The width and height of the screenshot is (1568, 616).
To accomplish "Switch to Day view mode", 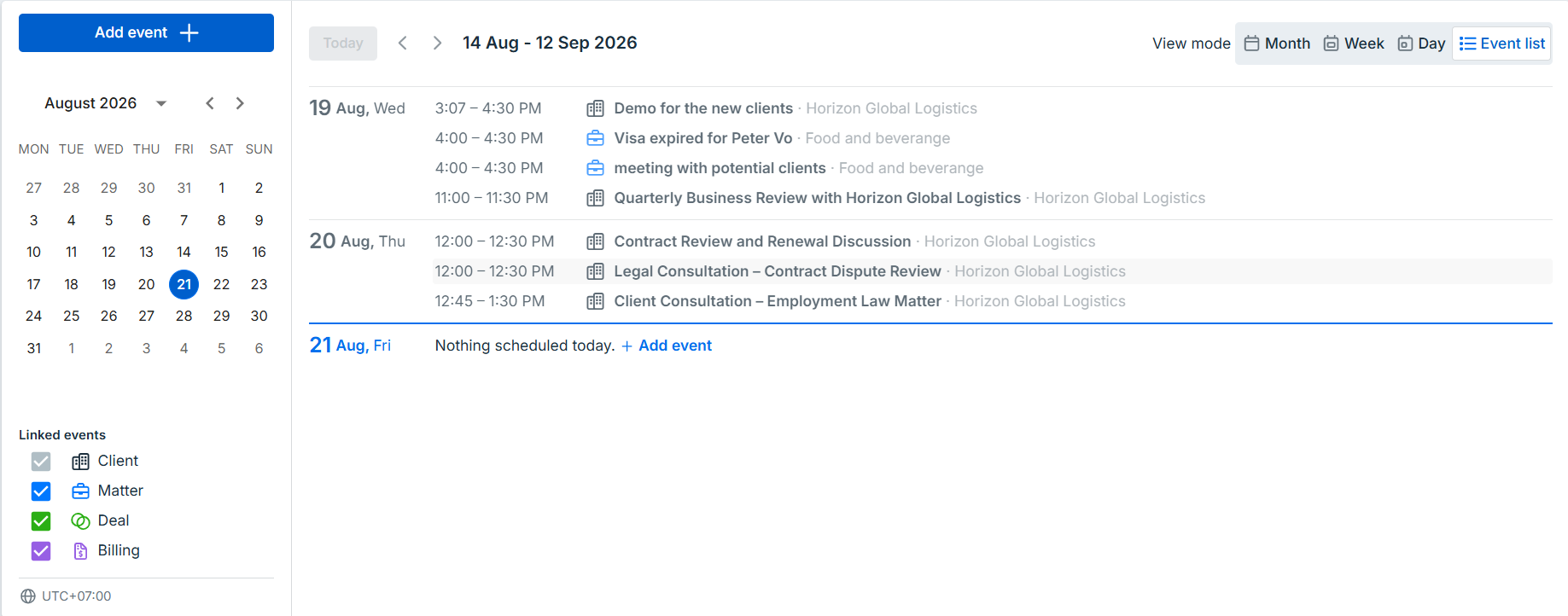I will 1421,44.
